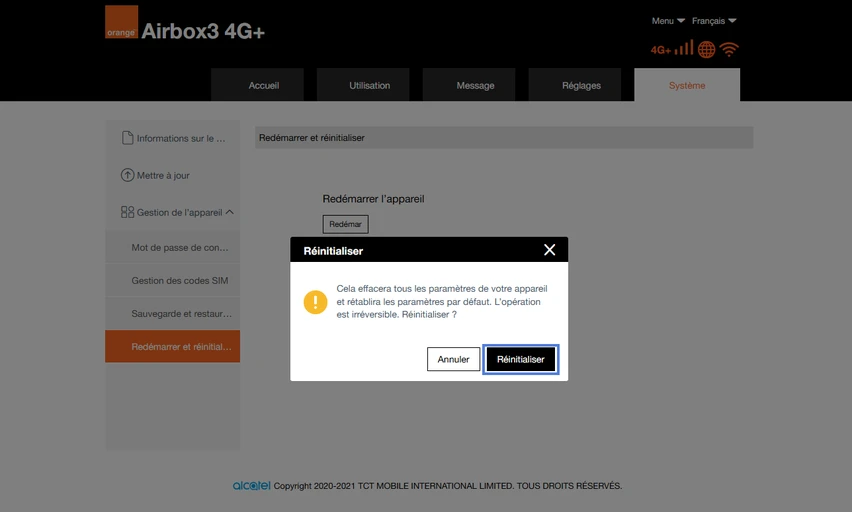Click the grid icon beside Gestion de l'appareil

(127, 212)
